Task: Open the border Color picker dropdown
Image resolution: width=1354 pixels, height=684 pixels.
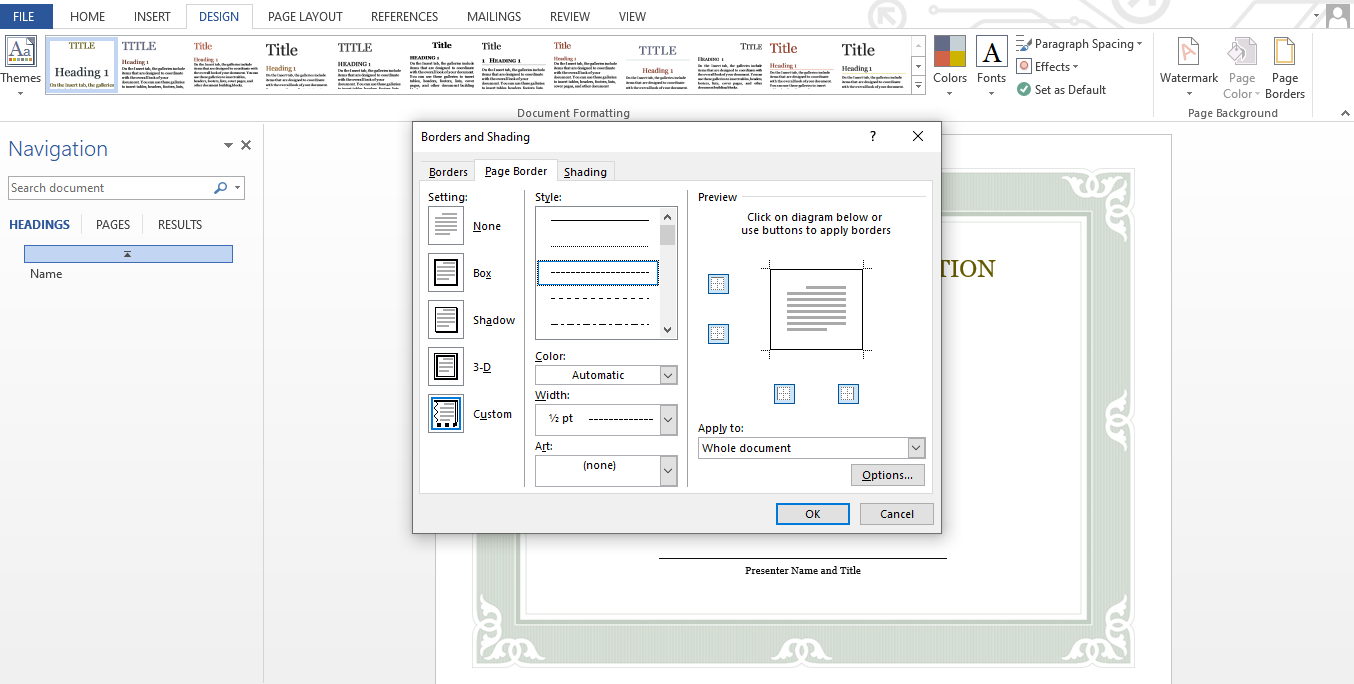Action: point(668,375)
